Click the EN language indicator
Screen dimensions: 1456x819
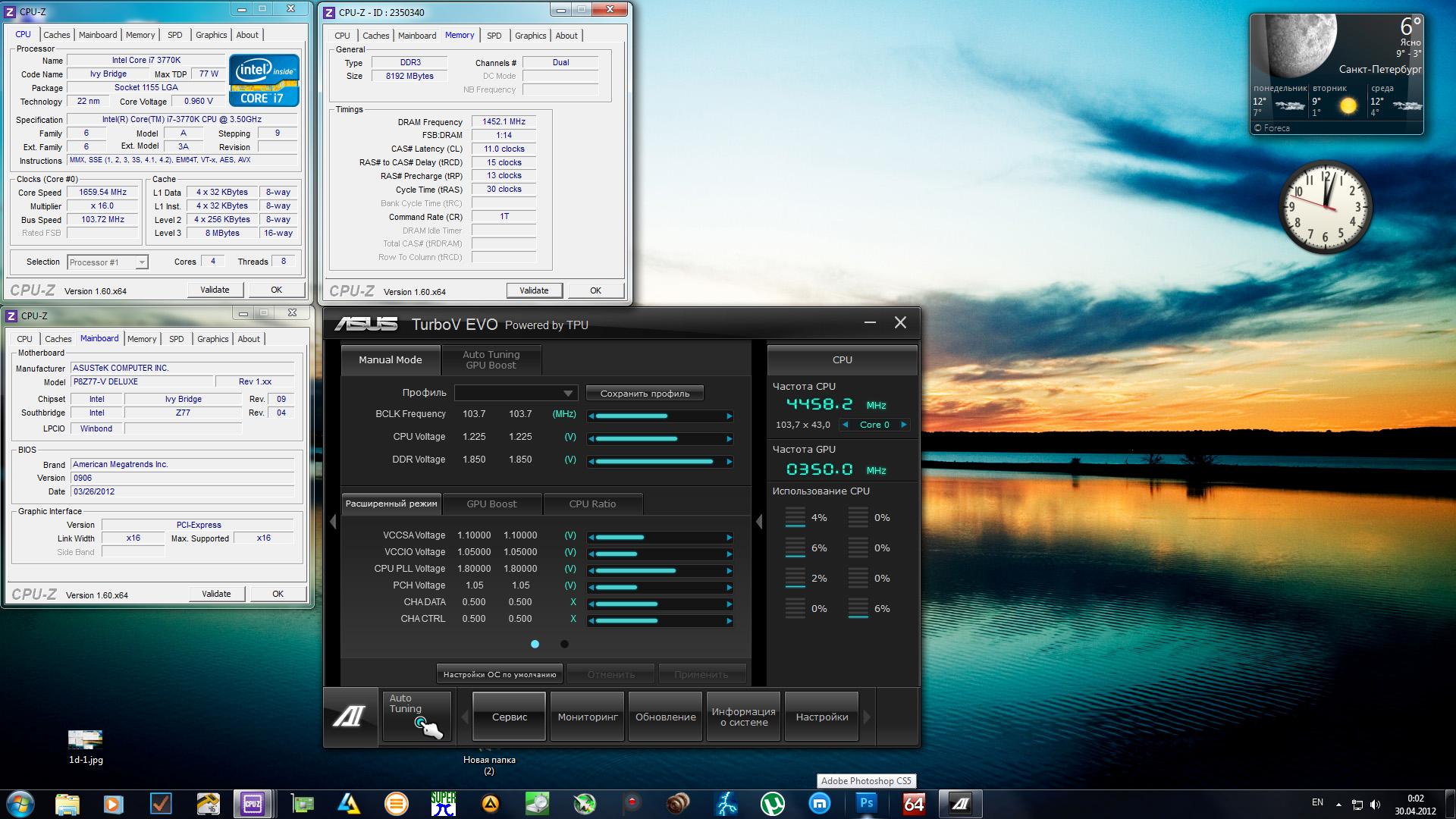1317,802
